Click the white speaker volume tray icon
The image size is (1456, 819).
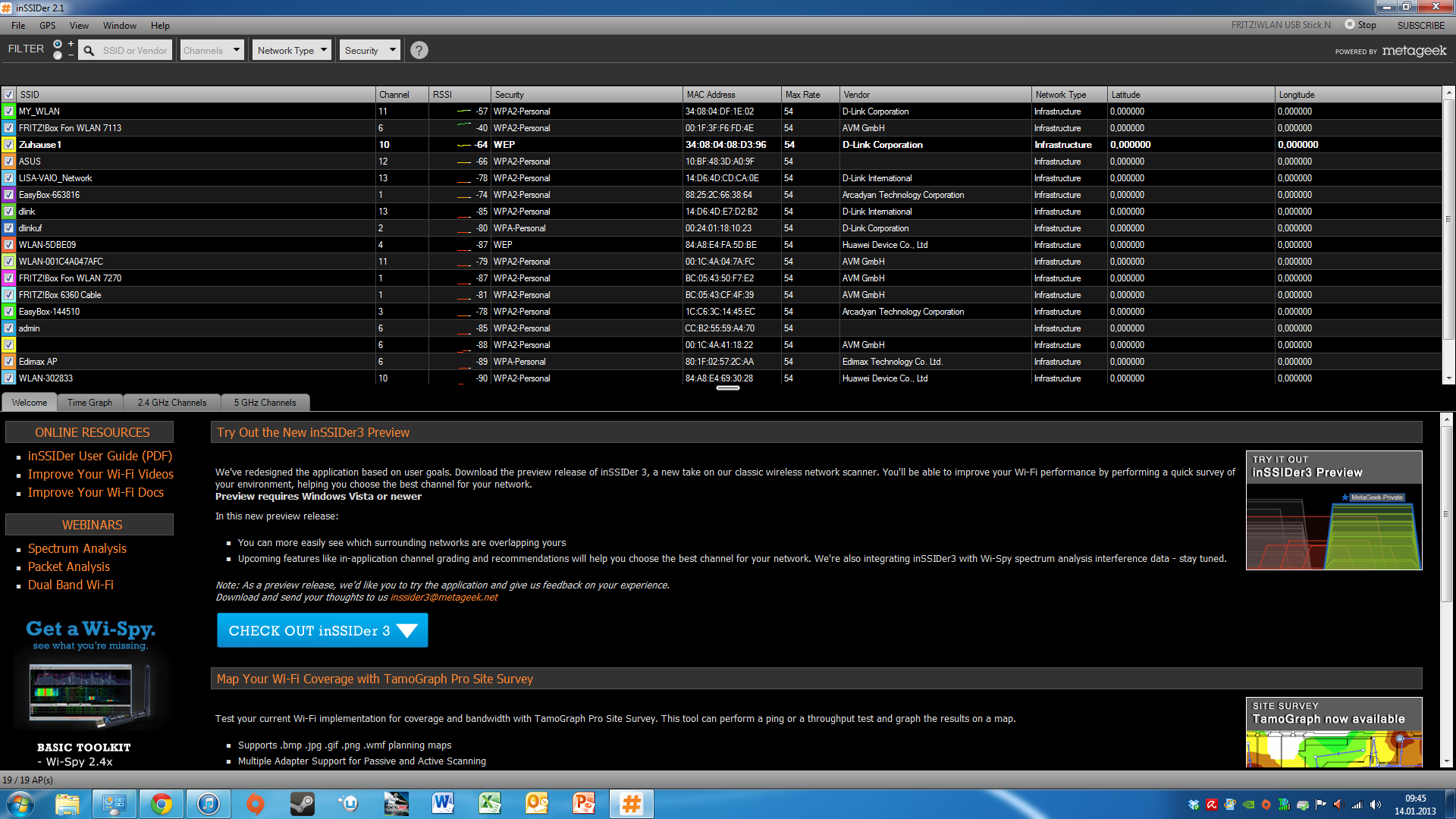coord(1376,805)
